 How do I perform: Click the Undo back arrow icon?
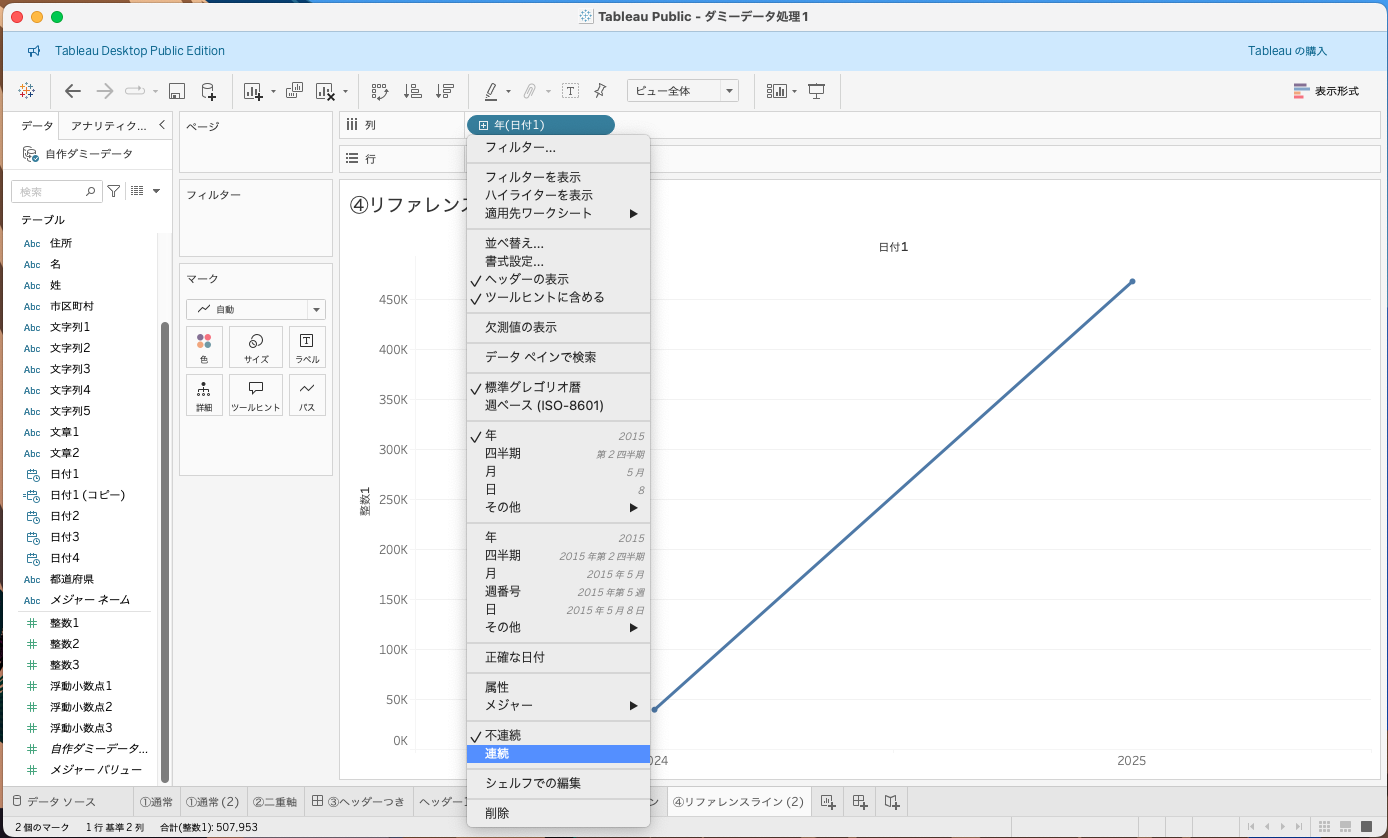click(72, 91)
